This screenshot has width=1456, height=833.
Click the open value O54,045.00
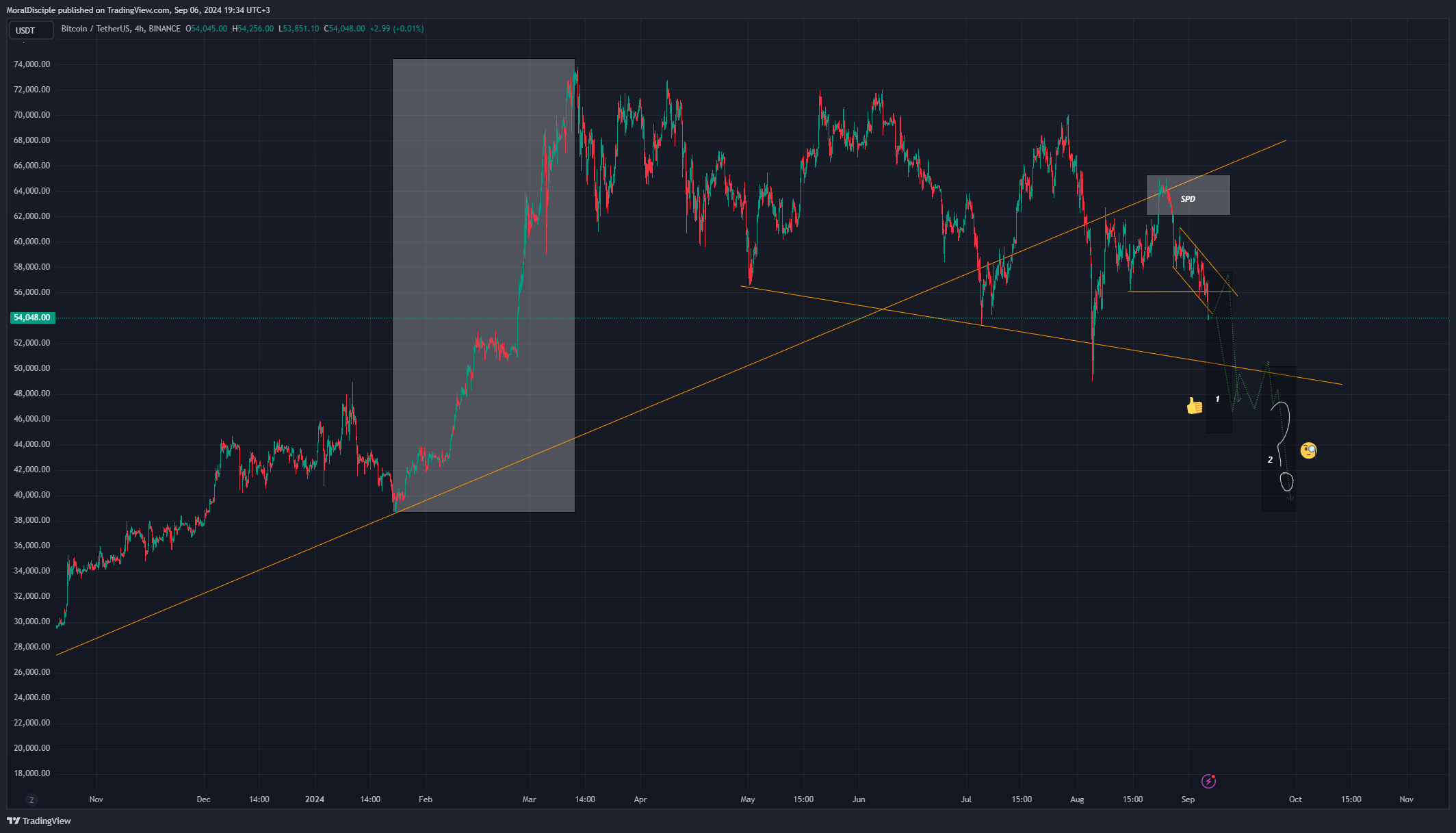click(x=206, y=29)
